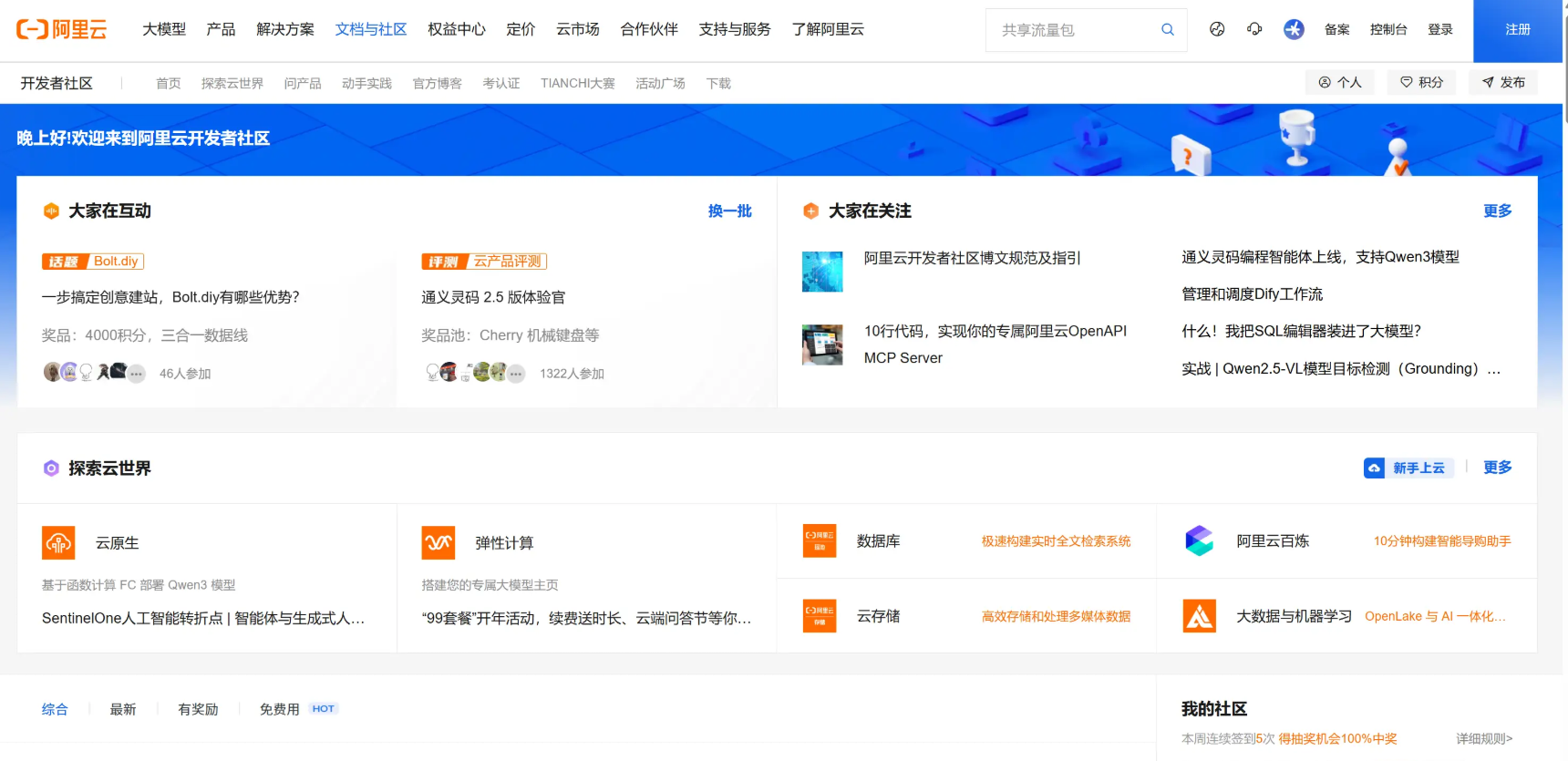Click the Alibaba Cloud logo

click(x=62, y=29)
